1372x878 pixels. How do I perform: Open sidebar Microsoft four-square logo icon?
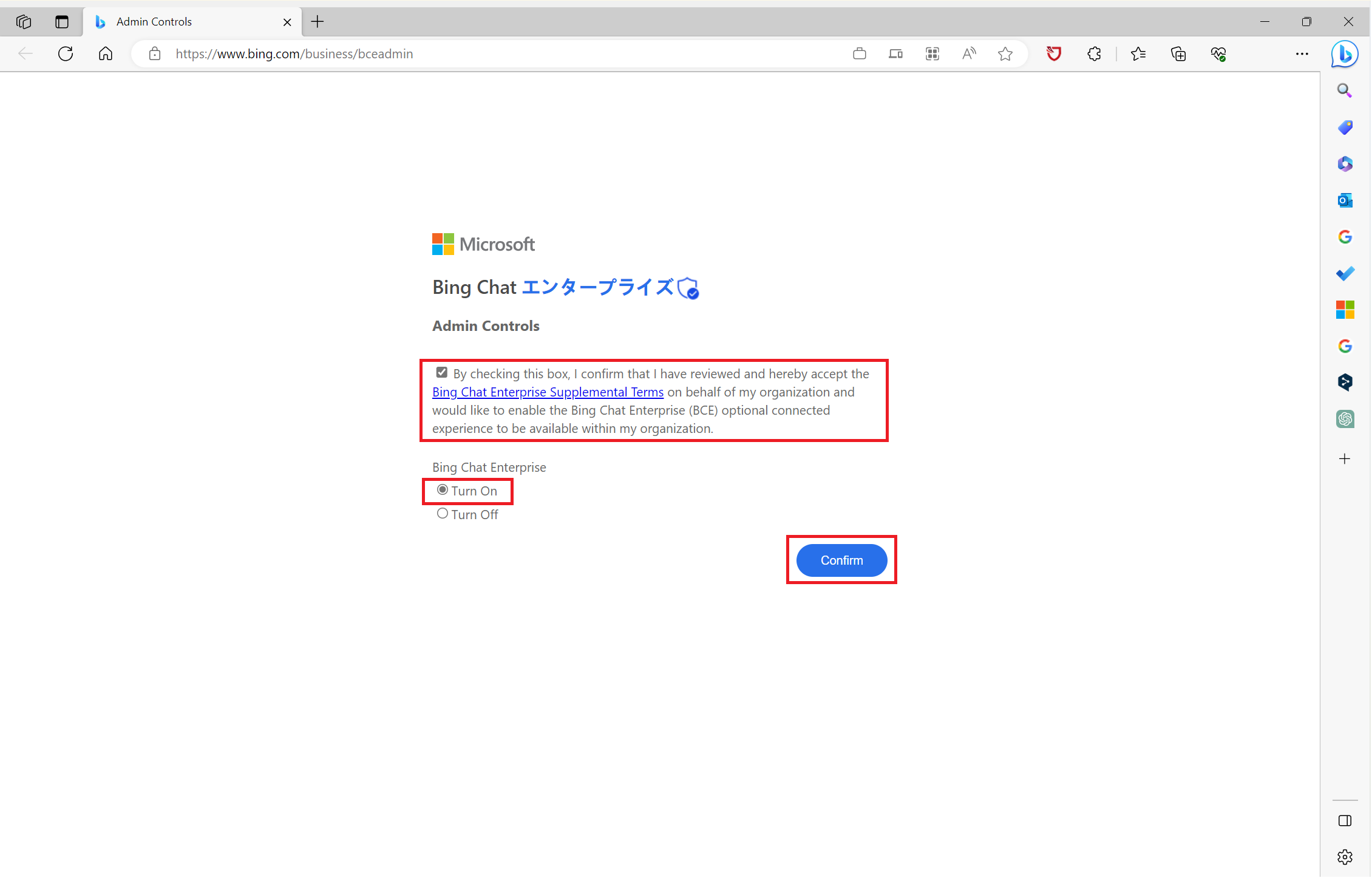coord(1345,310)
